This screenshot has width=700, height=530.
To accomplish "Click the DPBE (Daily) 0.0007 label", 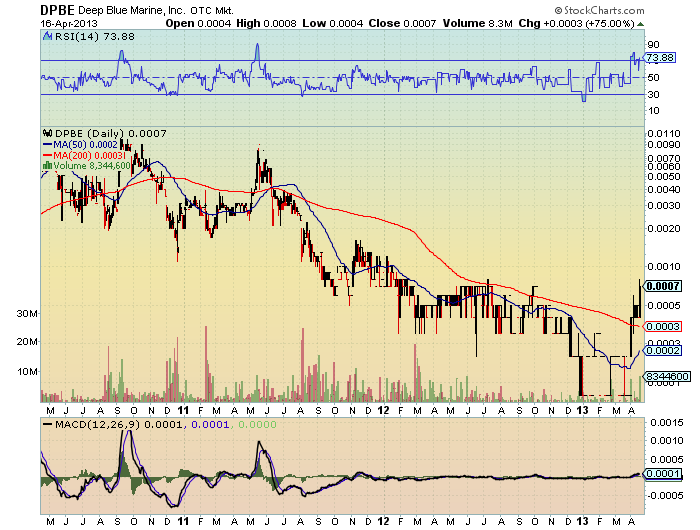I will click(x=111, y=133).
